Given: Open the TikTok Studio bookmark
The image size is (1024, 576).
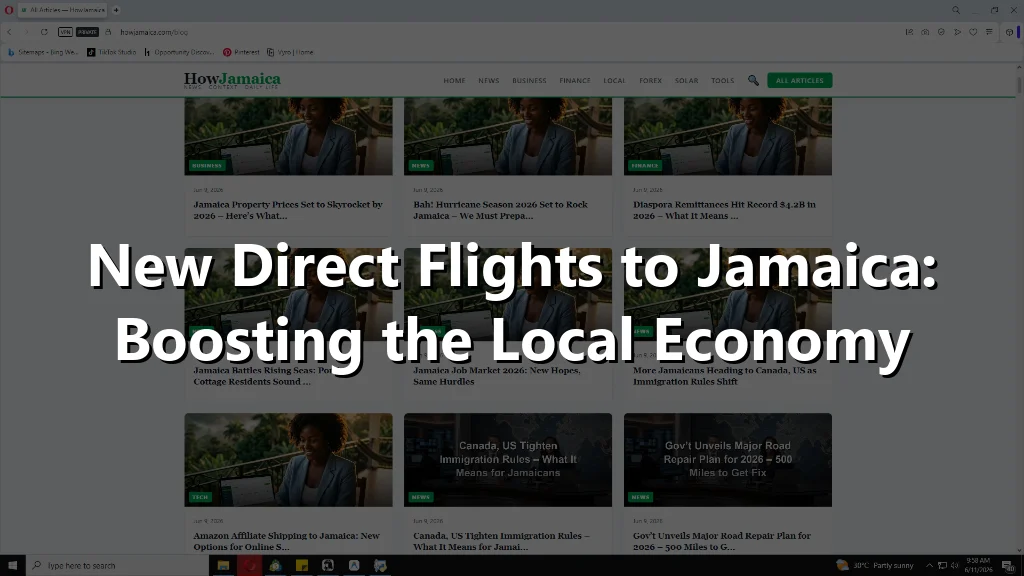Looking at the screenshot, I should coord(112,52).
